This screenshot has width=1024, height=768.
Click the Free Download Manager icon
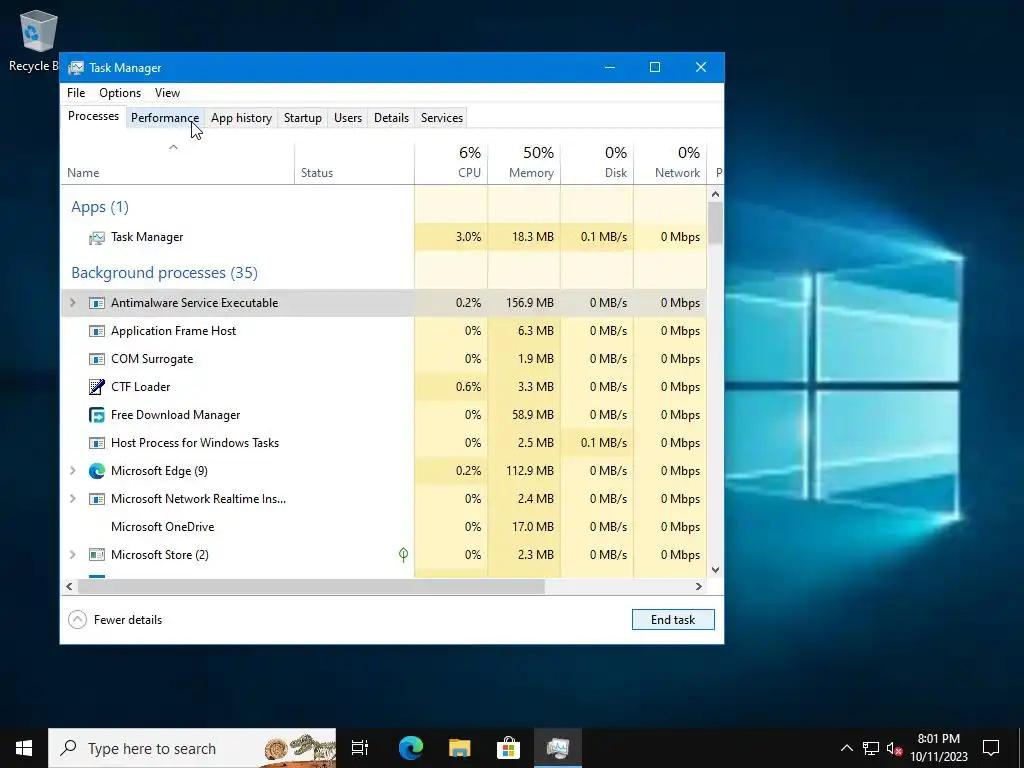click(x=97, y=415)
